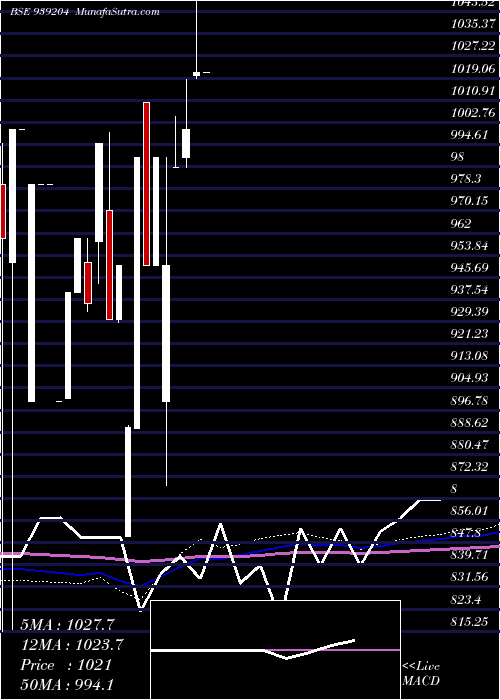
Task: Click the 880.47 price axis label
Action: coord(470,445)
